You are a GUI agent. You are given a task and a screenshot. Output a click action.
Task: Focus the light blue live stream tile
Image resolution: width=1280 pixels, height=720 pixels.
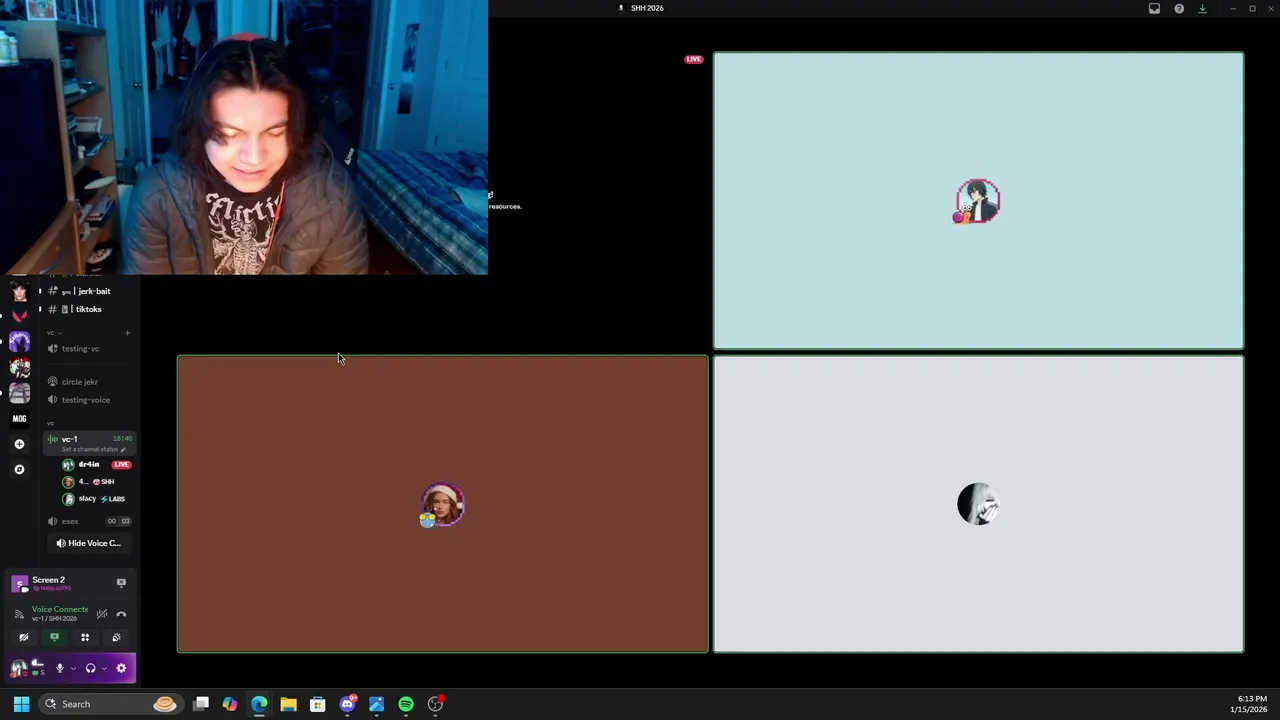978,200
